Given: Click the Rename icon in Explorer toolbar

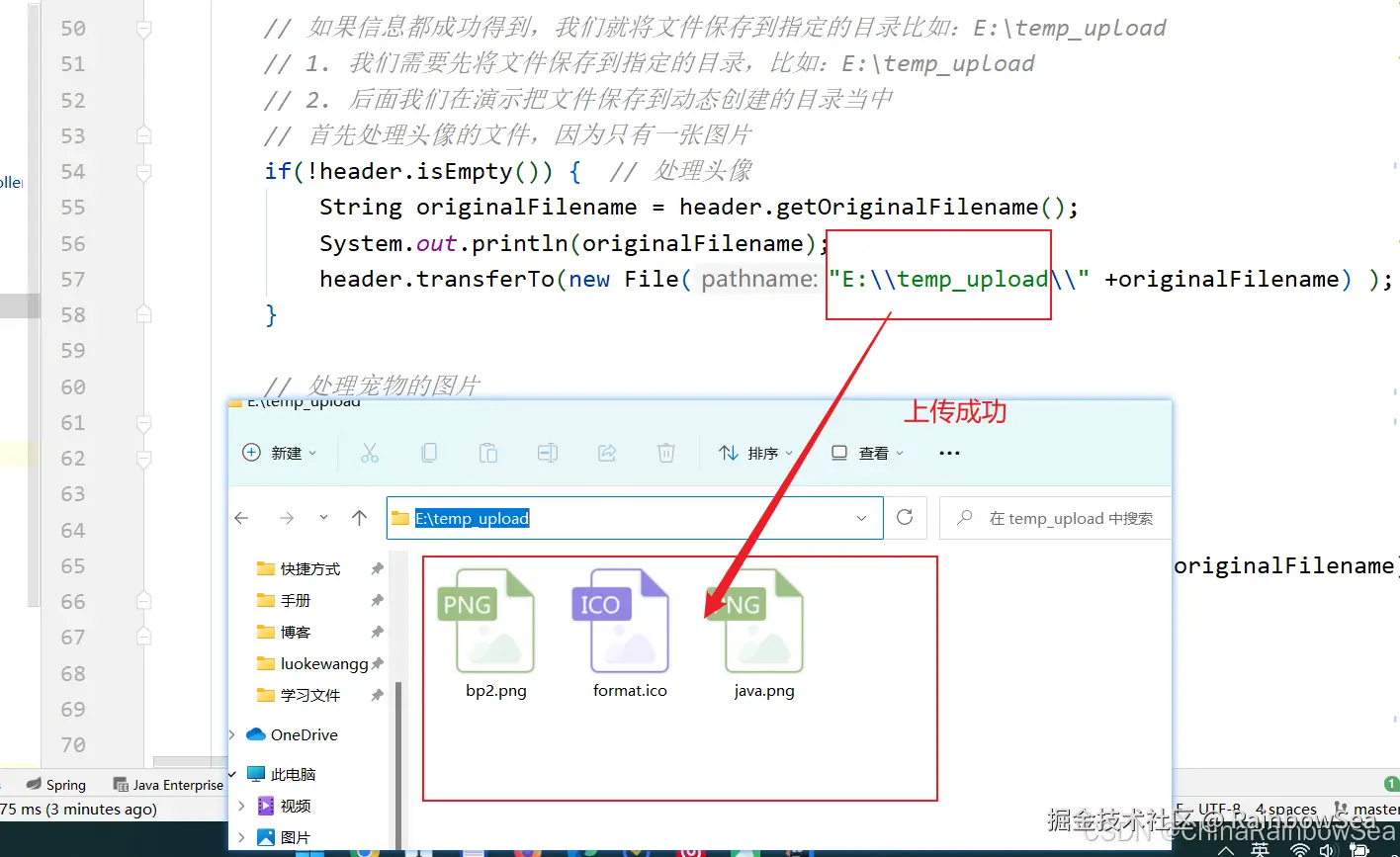Looking at the screenshot, I should [548, 453].
